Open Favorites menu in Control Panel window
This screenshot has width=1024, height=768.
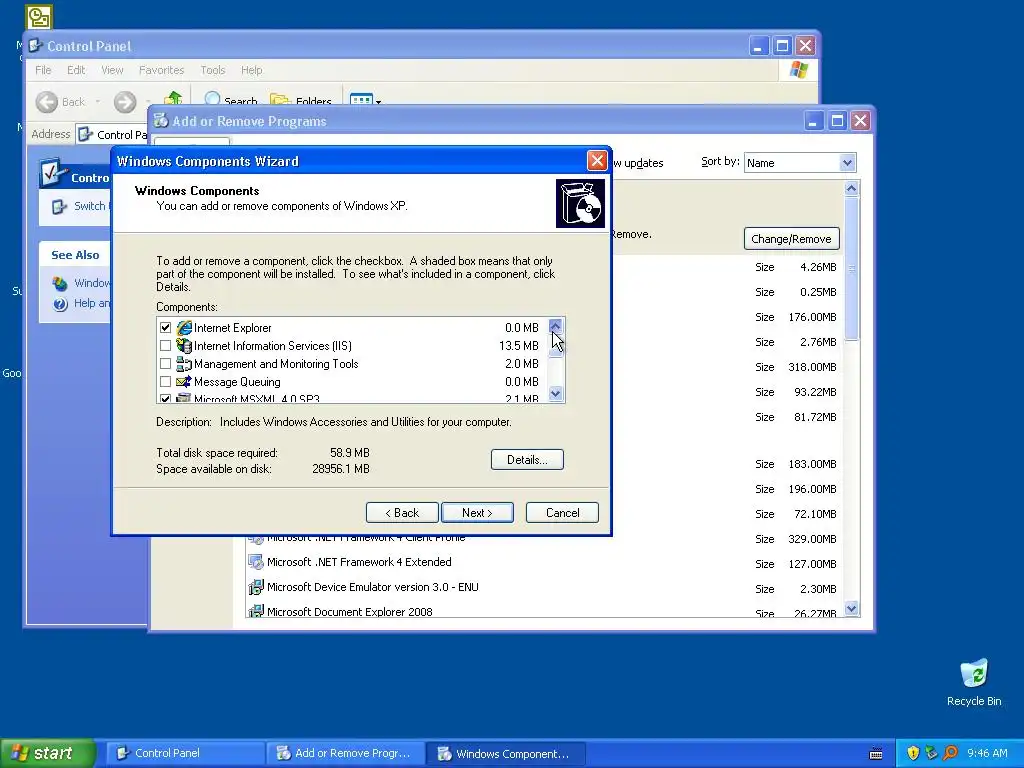(161, 70)
